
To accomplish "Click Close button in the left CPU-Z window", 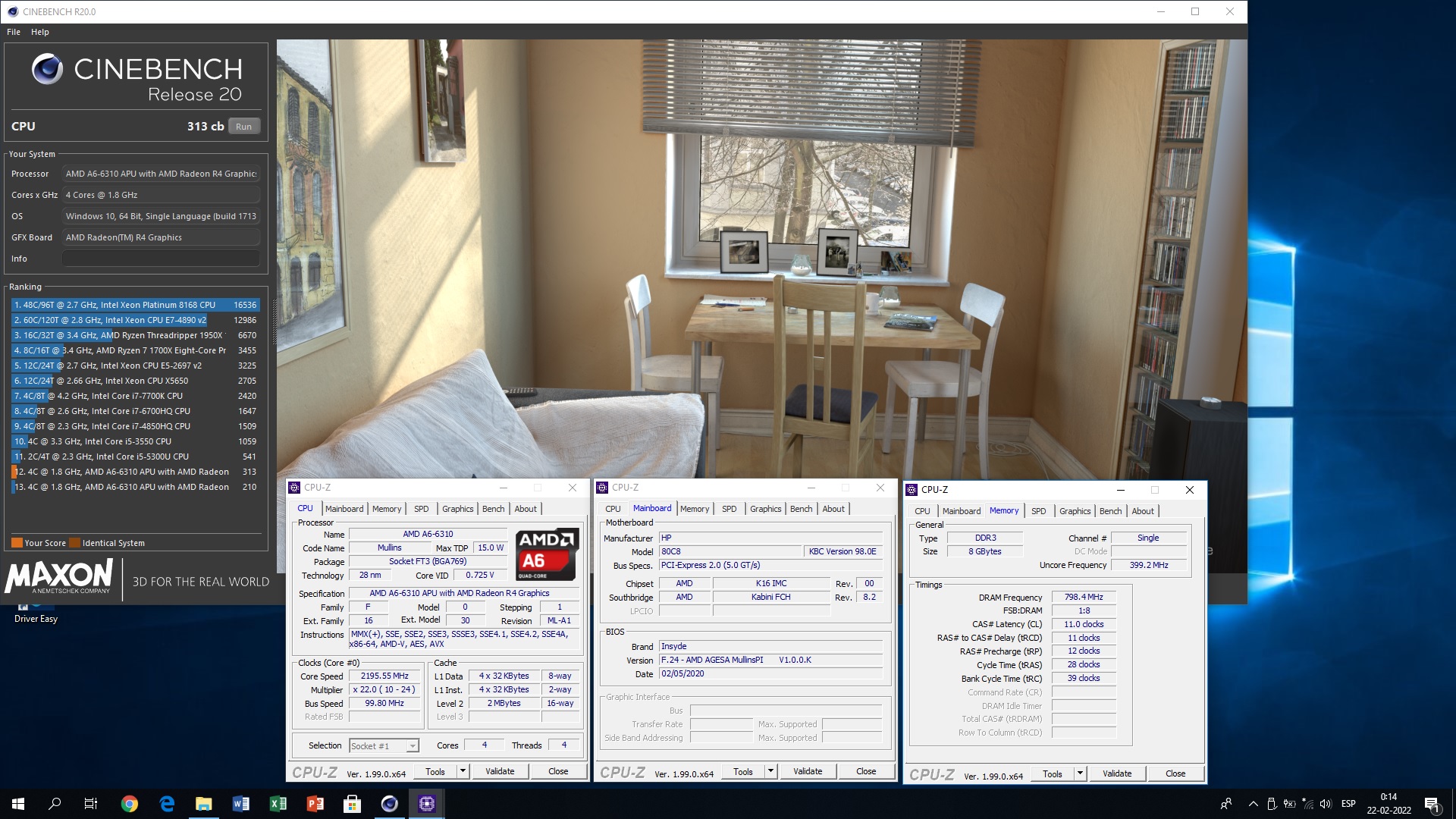I will click(x=558, y=771).
